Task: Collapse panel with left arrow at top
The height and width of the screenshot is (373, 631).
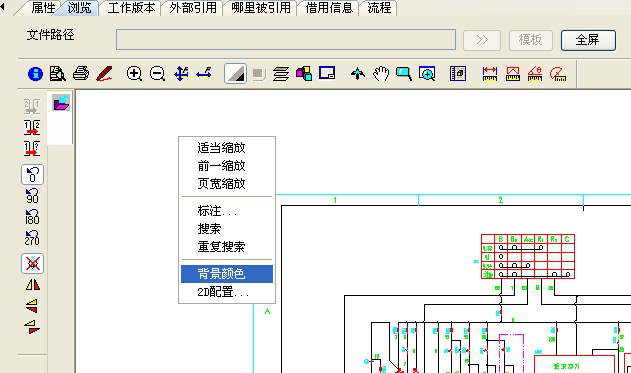Action: (x=3, y=7)
